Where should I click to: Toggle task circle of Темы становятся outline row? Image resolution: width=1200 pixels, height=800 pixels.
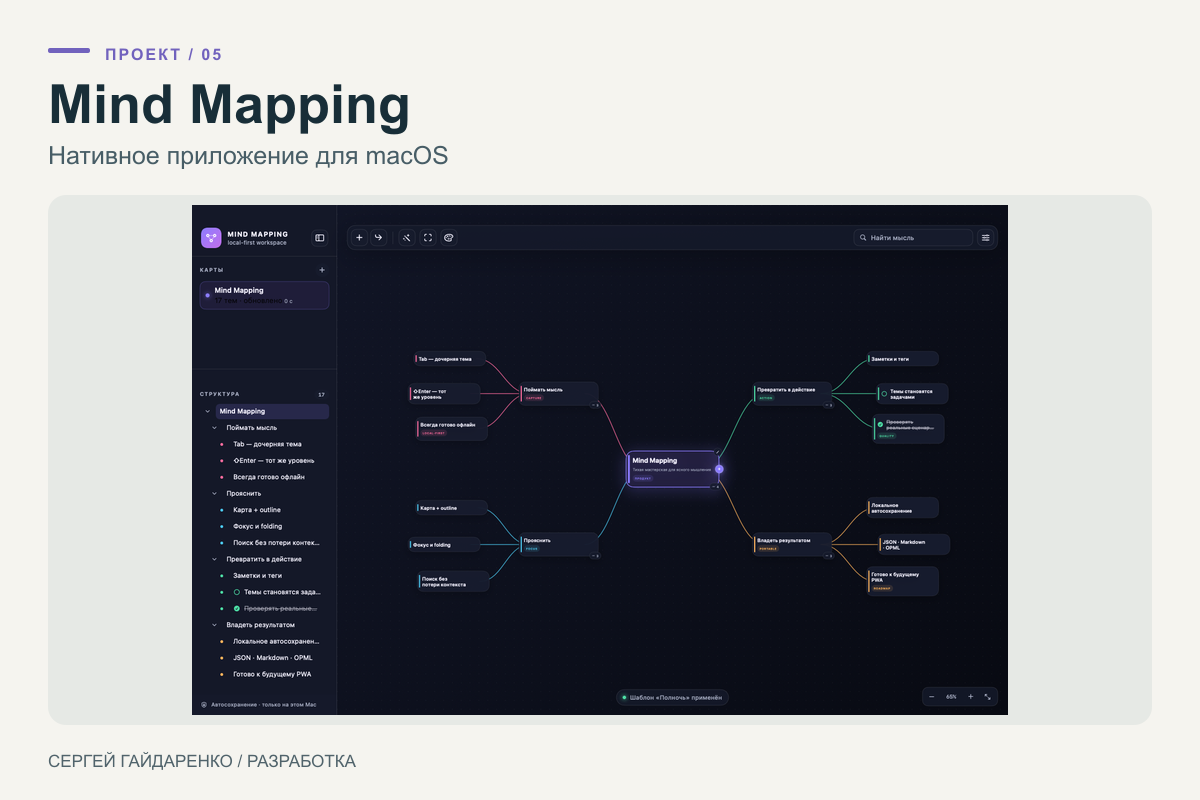(x=237, y=592)
